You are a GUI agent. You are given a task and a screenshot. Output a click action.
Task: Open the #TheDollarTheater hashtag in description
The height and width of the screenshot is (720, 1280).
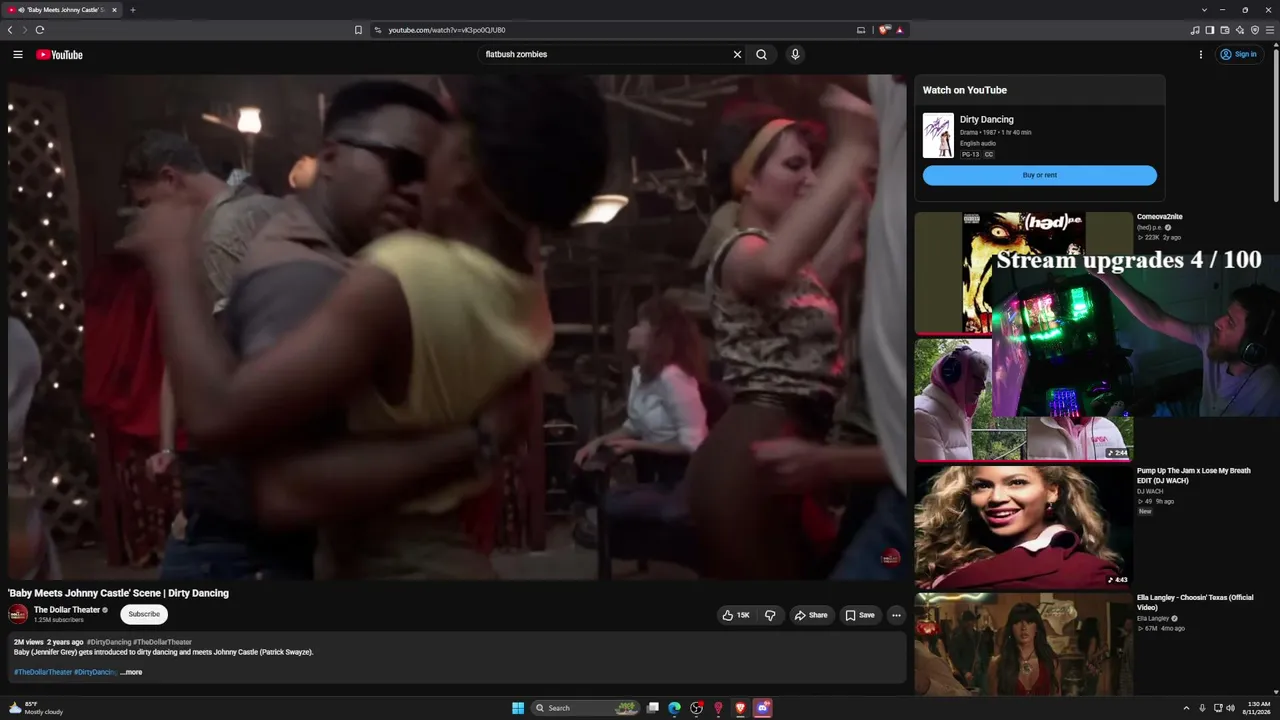pos(42,672)
